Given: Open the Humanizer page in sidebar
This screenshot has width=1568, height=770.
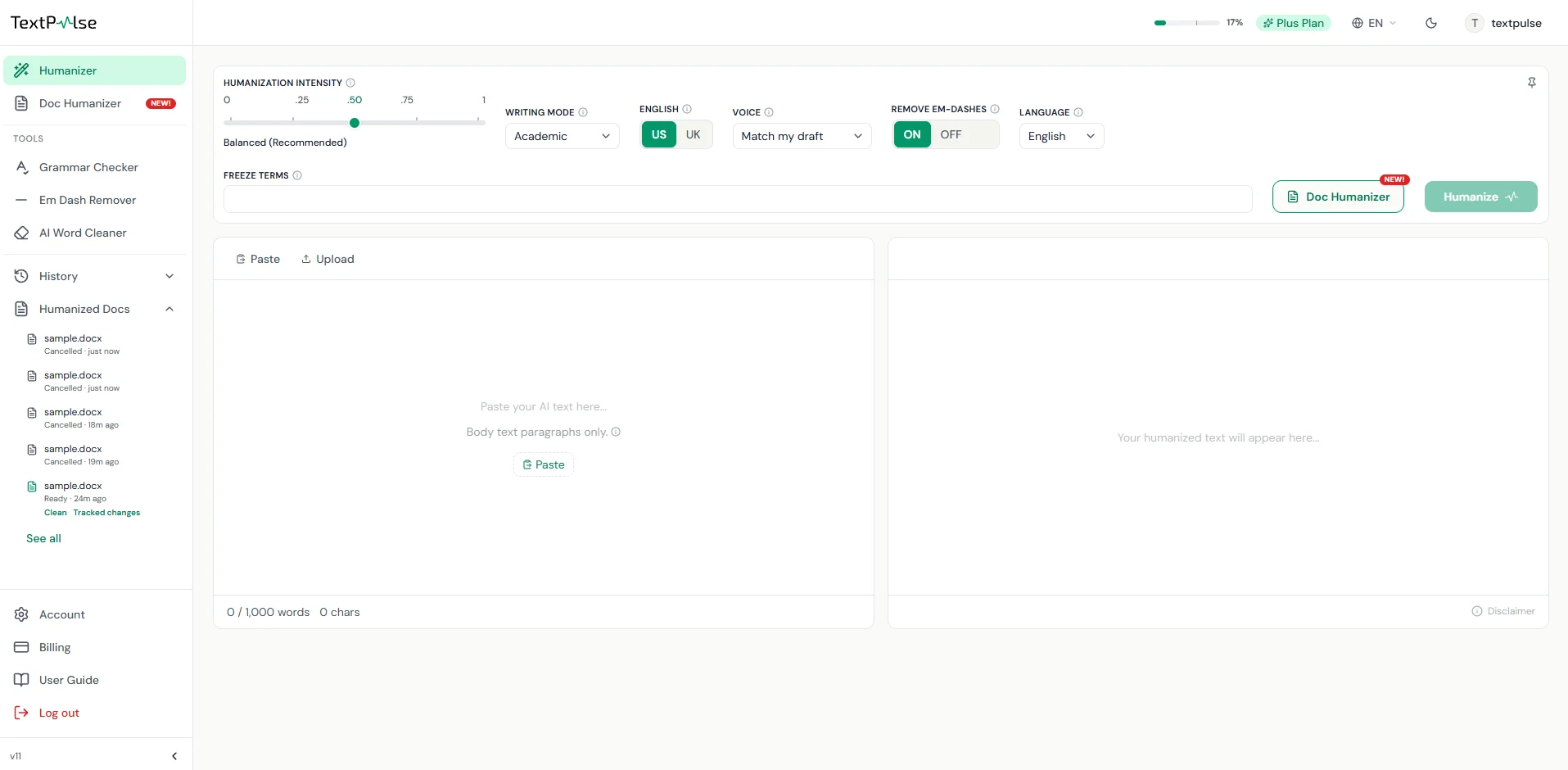Looking at the screenshot, I should click(x=94, y=70).
